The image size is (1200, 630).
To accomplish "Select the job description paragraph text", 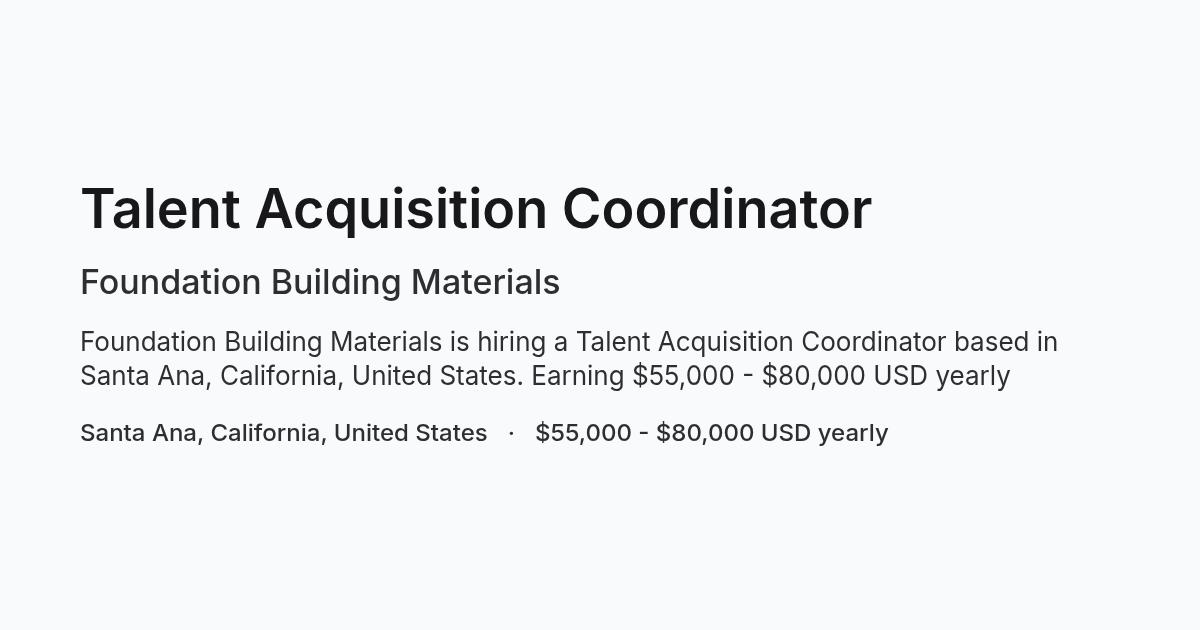I will pyautogui.click(x=569, y=359).
